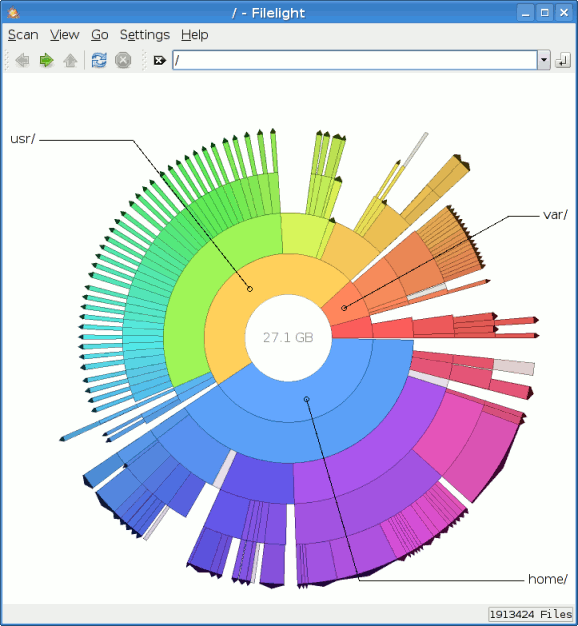Image resolution: width=578 pixels, height=626 pixels.
Task: Select the orange var/ segment
Action: [x=344, y=308]
